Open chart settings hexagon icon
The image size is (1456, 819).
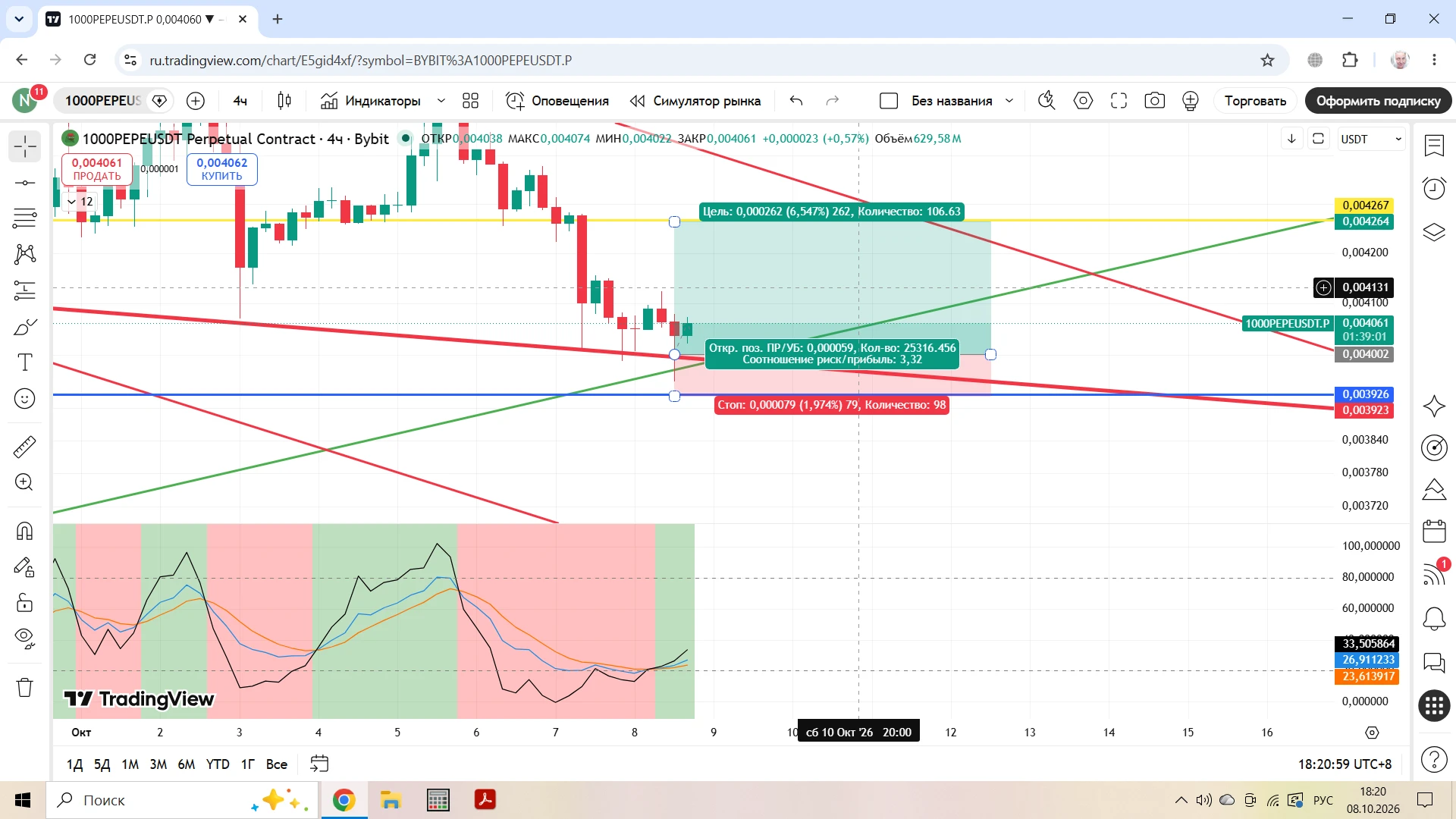(x=1083, y=101)
